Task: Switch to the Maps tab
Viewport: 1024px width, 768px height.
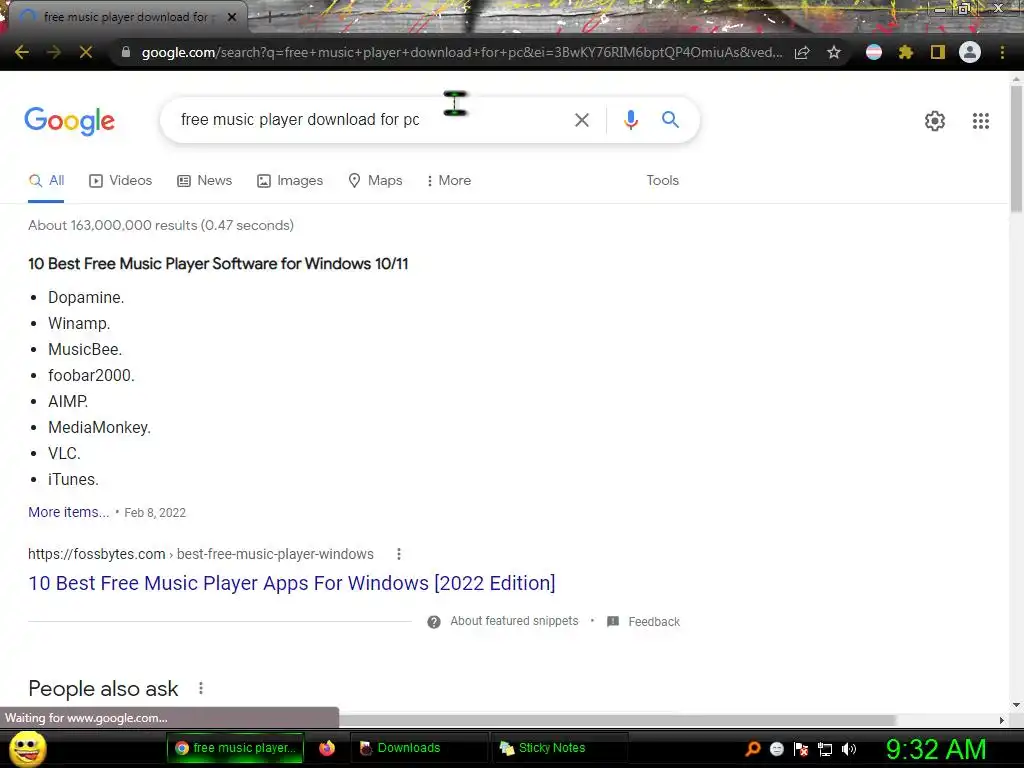Action: point(375,181)
